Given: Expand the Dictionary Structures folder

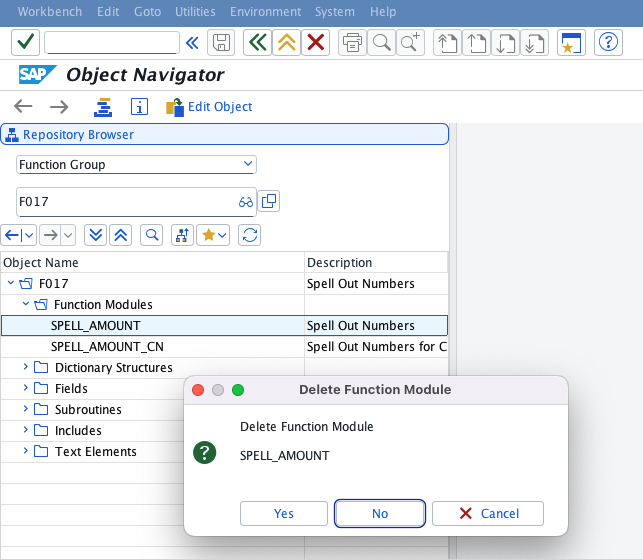Looking at the screenshot, I should point(26,367).
